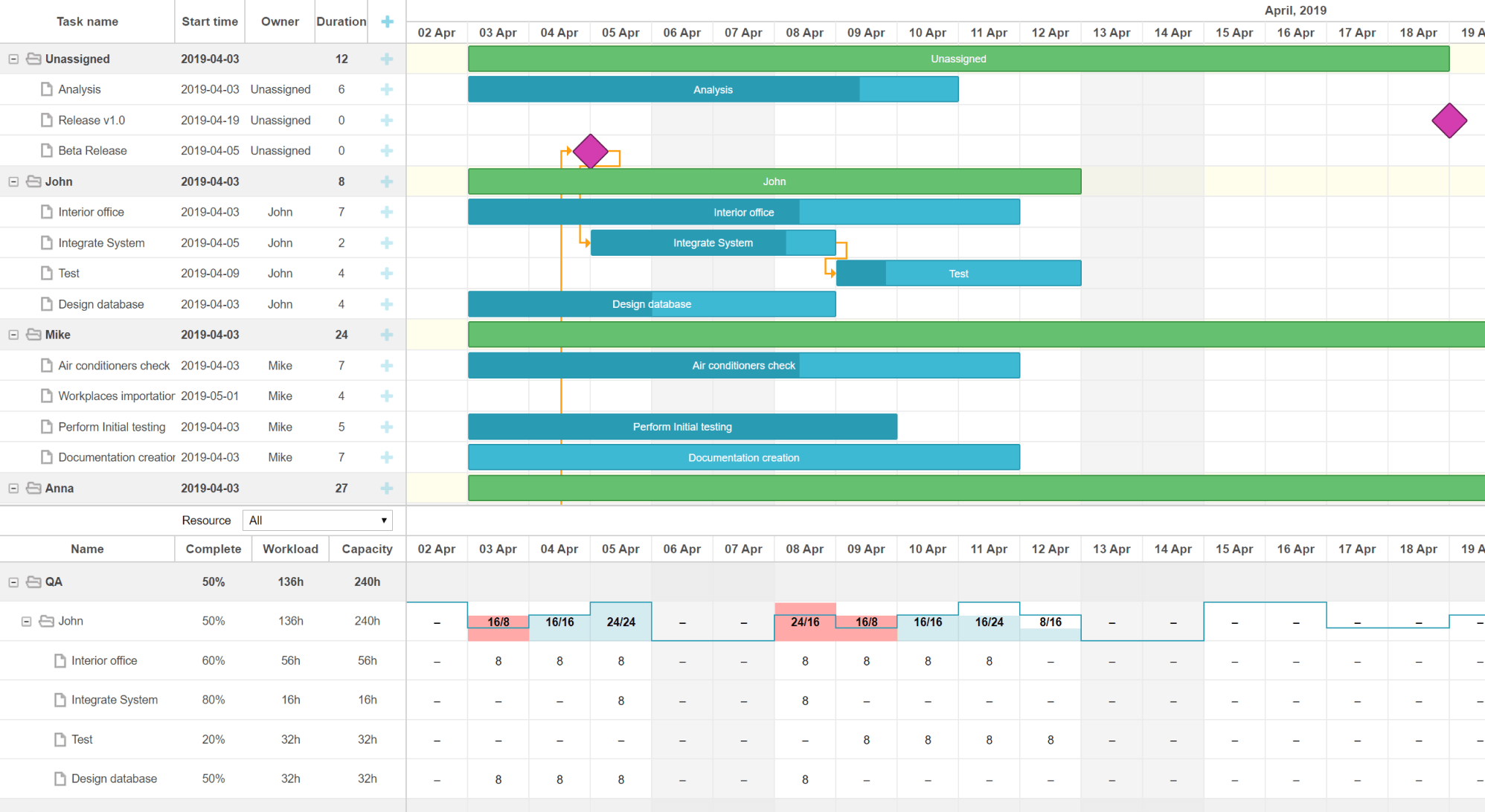Image resolution: width=1485 pixels, height=812 pixels.
Task: Click the plus icon on the John group row
Action: (387, 181)
